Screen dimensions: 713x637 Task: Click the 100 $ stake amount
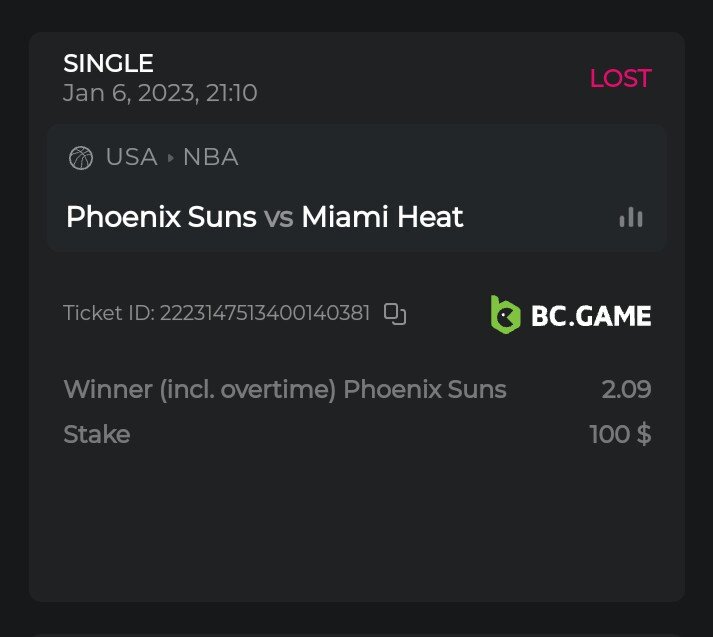click(x=620, y=435)
